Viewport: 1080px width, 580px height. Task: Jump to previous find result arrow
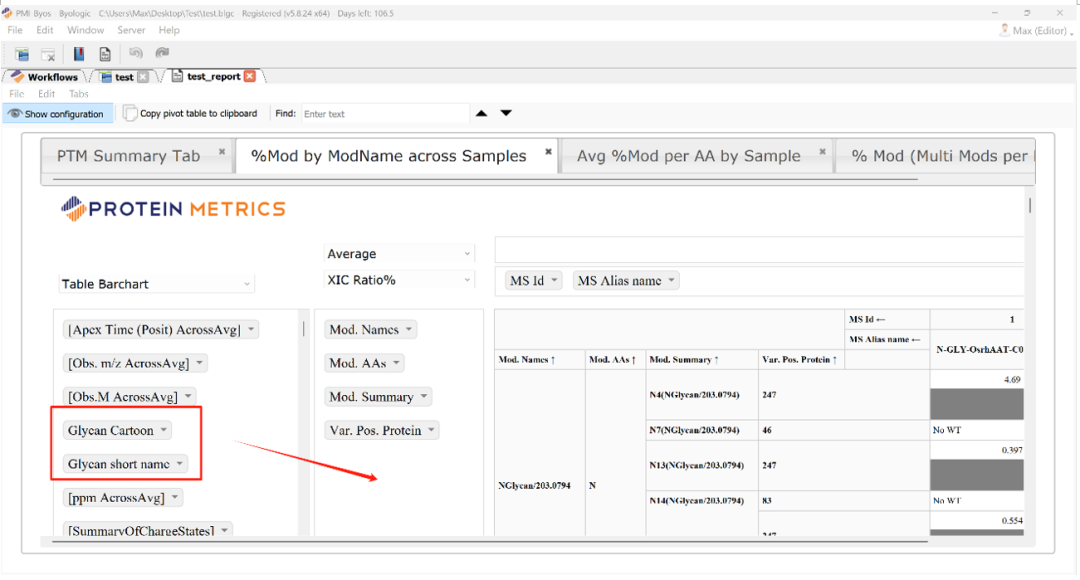pos(482,113)
